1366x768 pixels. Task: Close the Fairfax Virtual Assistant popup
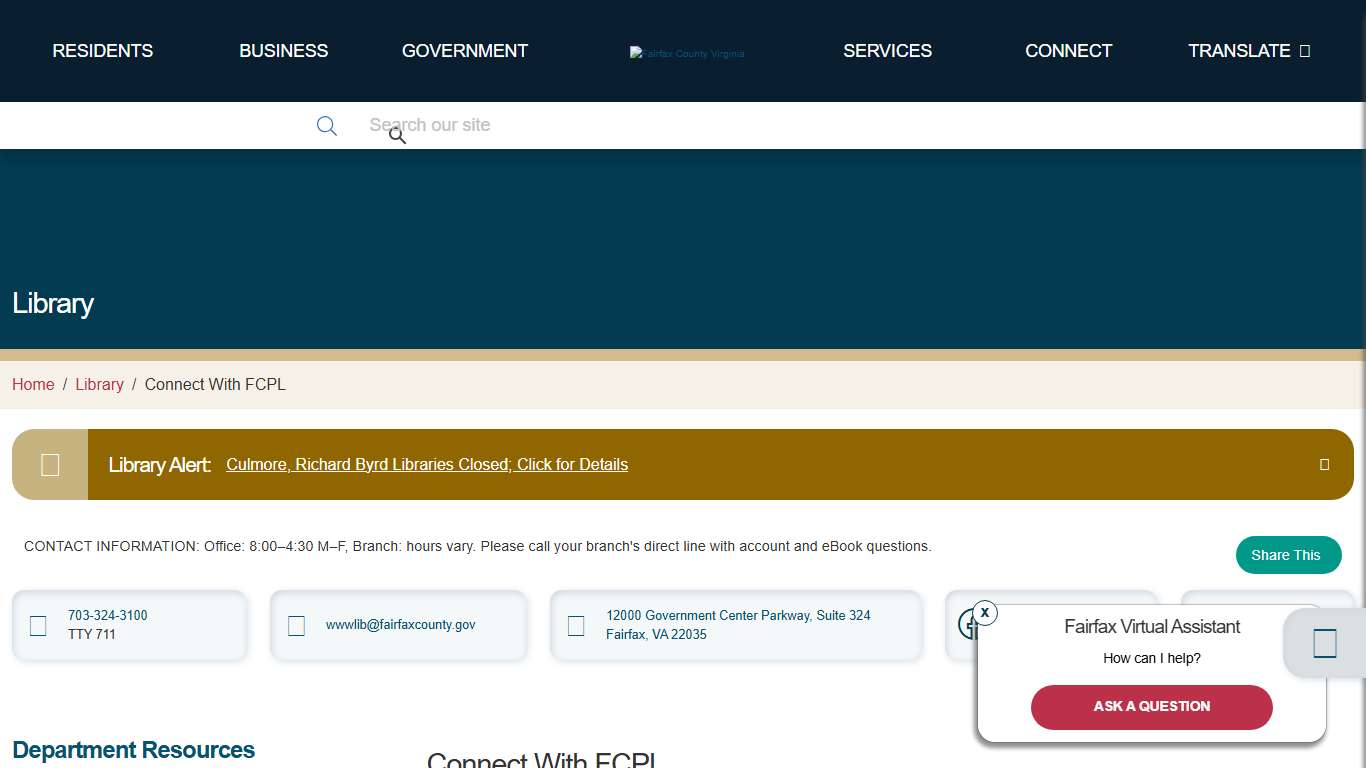(x=984, y=612)
